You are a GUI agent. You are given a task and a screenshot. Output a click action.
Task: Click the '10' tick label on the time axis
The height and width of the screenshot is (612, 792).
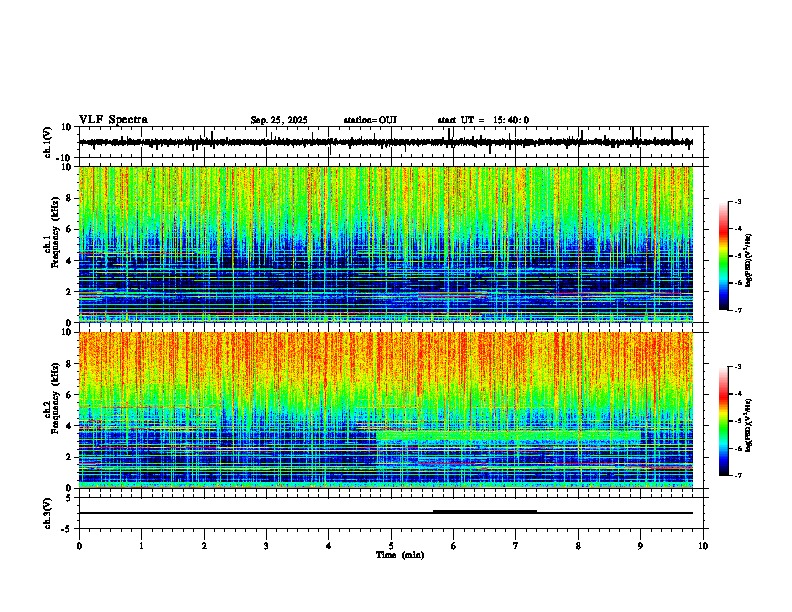[x=703, y=546]
